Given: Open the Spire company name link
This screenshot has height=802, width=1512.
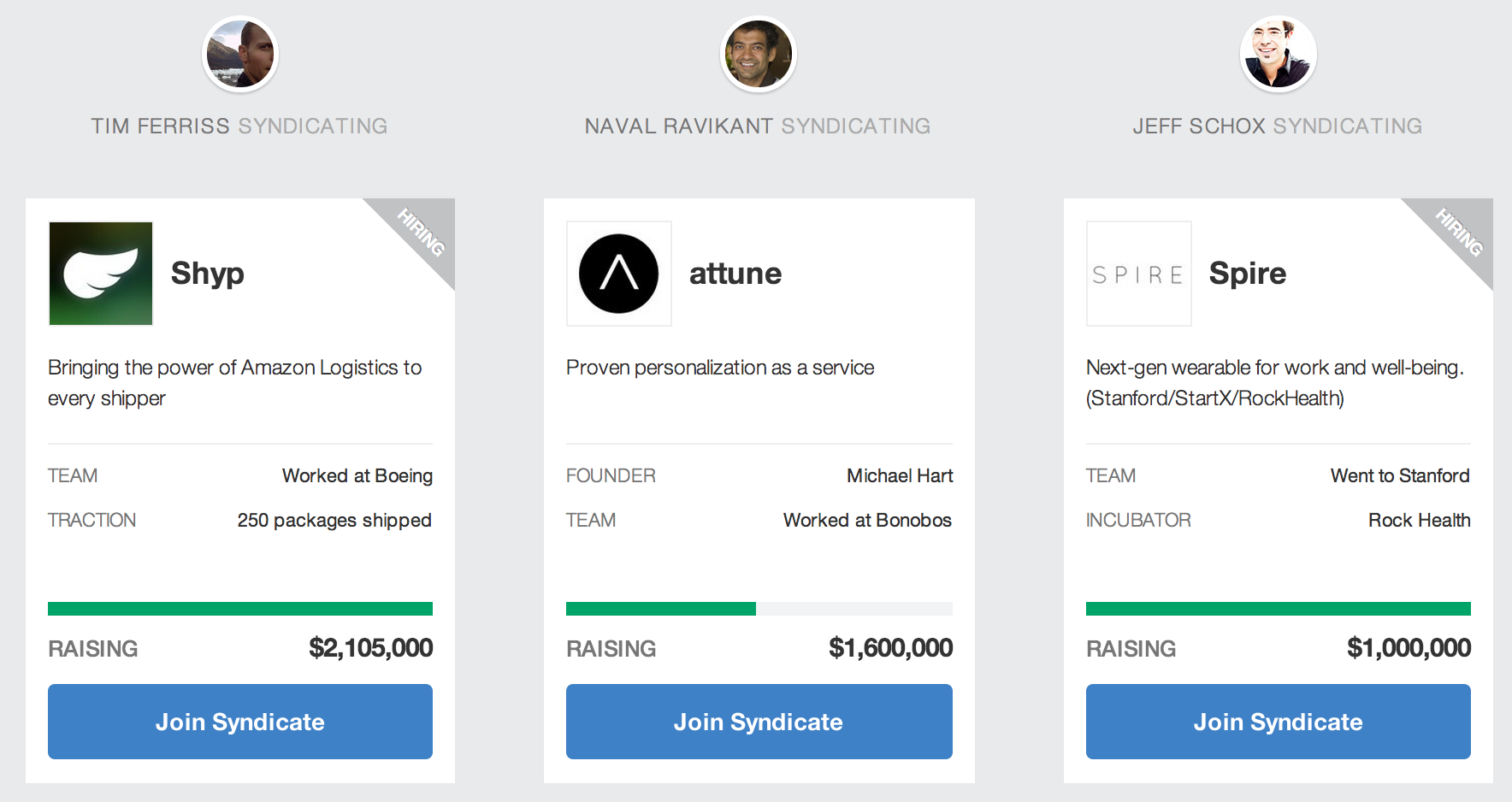Looking at the screenshot, I should 1247,274.
